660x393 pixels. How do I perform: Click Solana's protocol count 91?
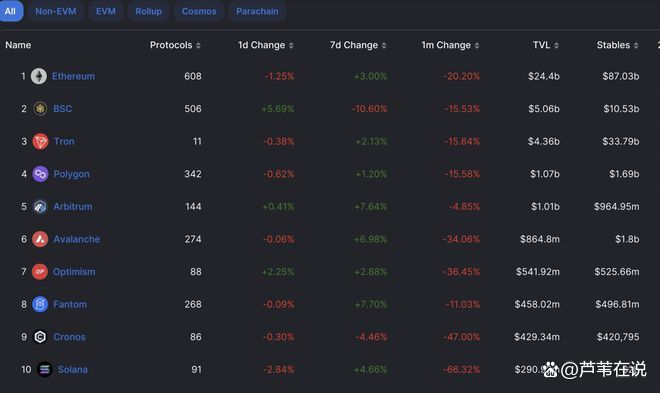coord(196,369)
